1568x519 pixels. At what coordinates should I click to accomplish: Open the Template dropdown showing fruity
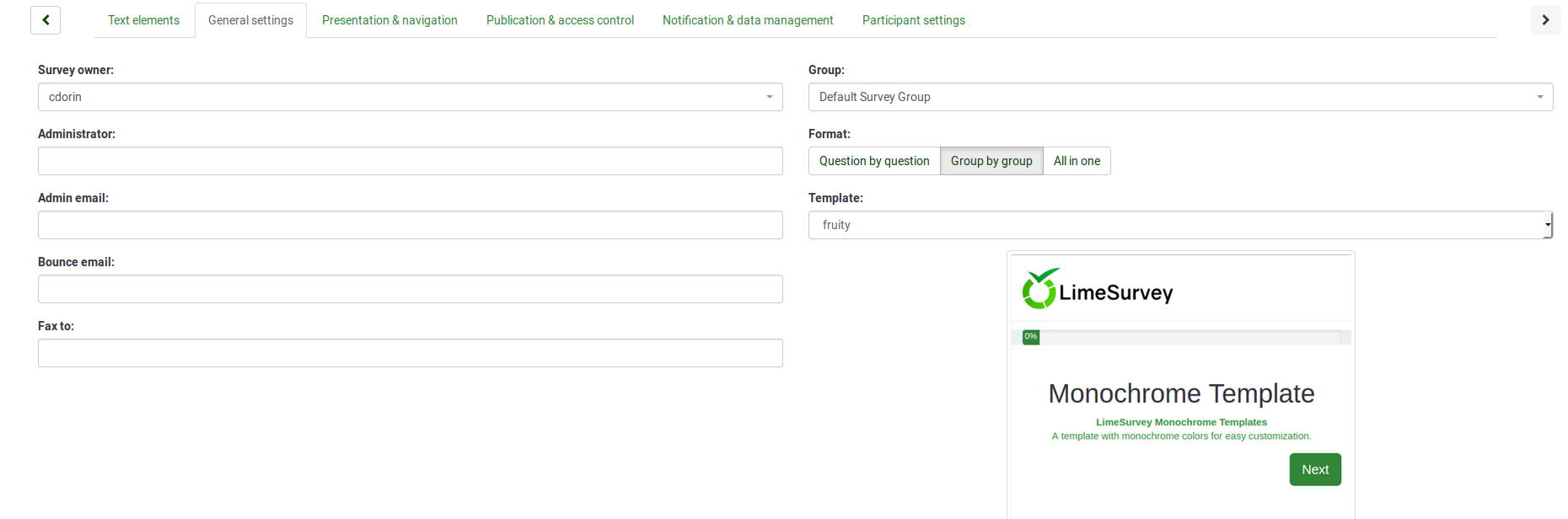pos(1179,225)
